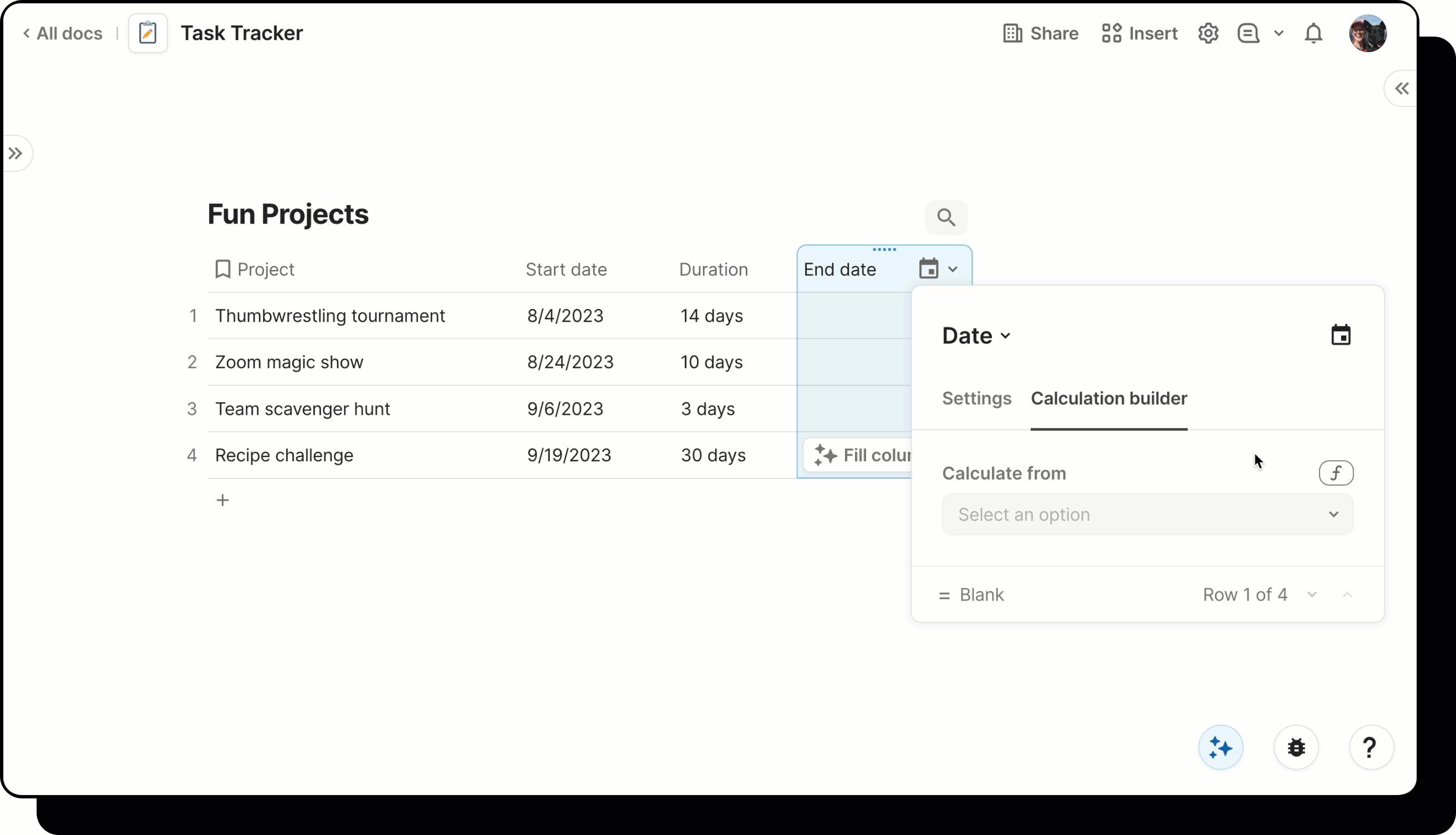Open the doc settings gear
Screen dimensions: 1456x835
coord(1208,33)
